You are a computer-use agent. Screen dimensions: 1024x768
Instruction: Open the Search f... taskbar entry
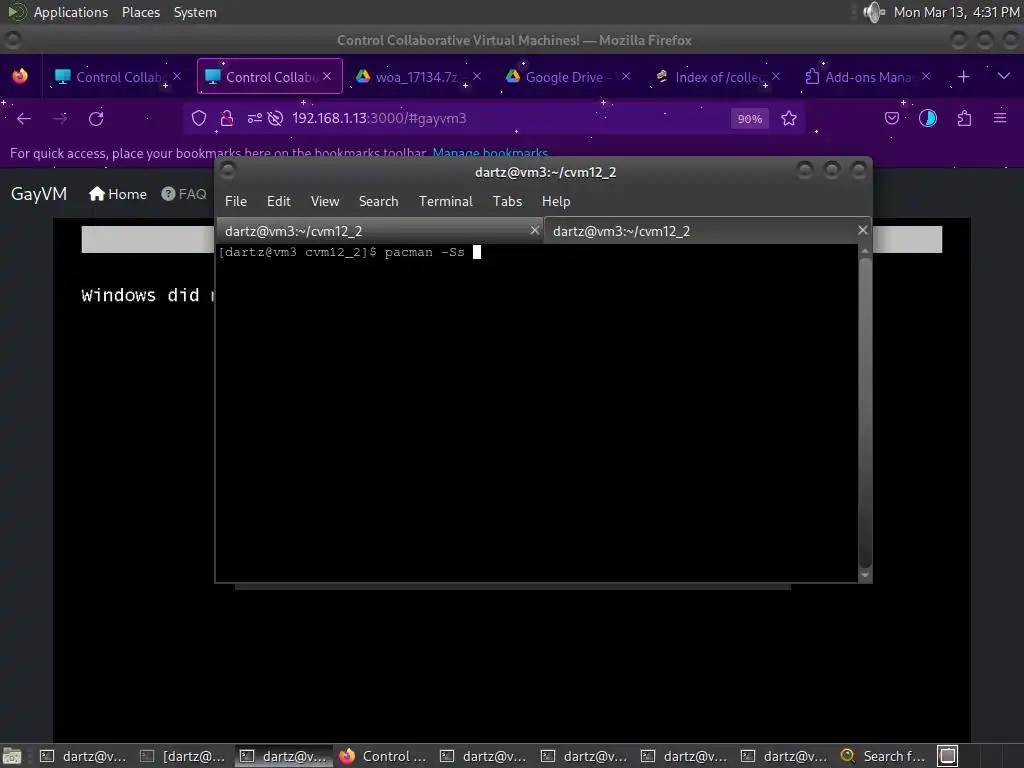pos(884,756)
